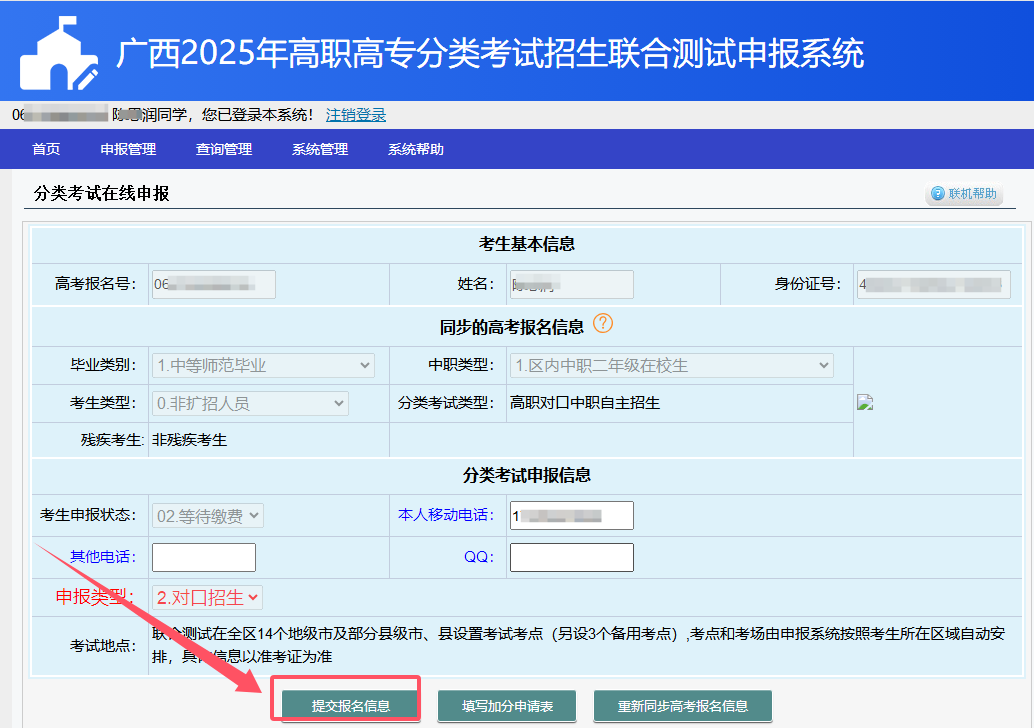Click the broken candidate photo image

click(865, 402)
